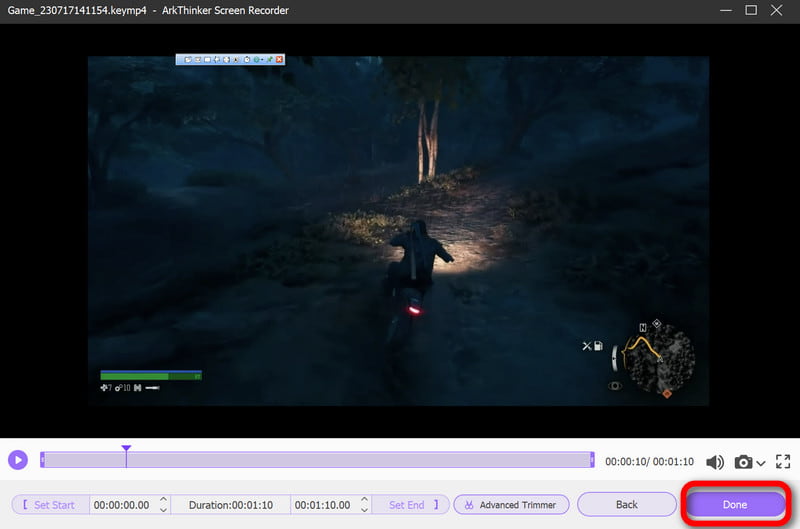The width and height of the screenshot is (800, 529).
Task: Click the playhead marker on timeline
Action: [126, 448]
